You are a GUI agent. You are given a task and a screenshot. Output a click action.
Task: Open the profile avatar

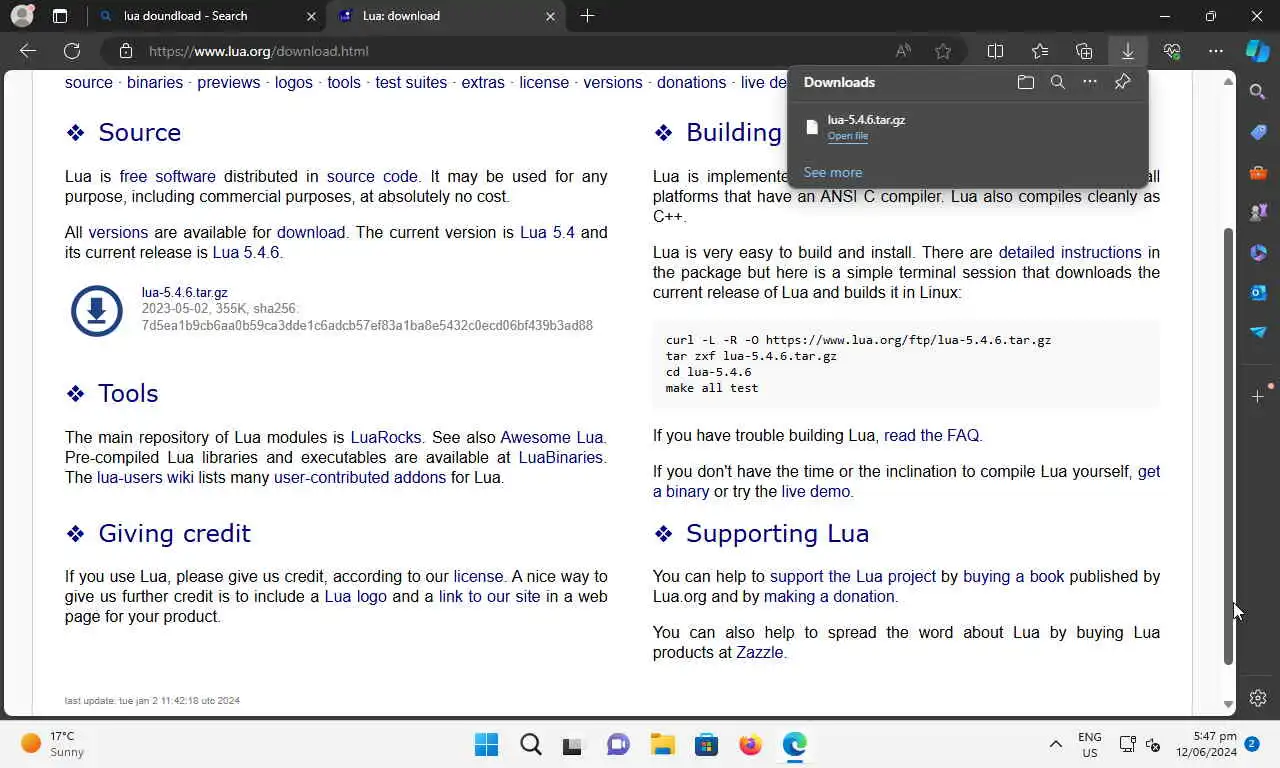tap(22, 16)
